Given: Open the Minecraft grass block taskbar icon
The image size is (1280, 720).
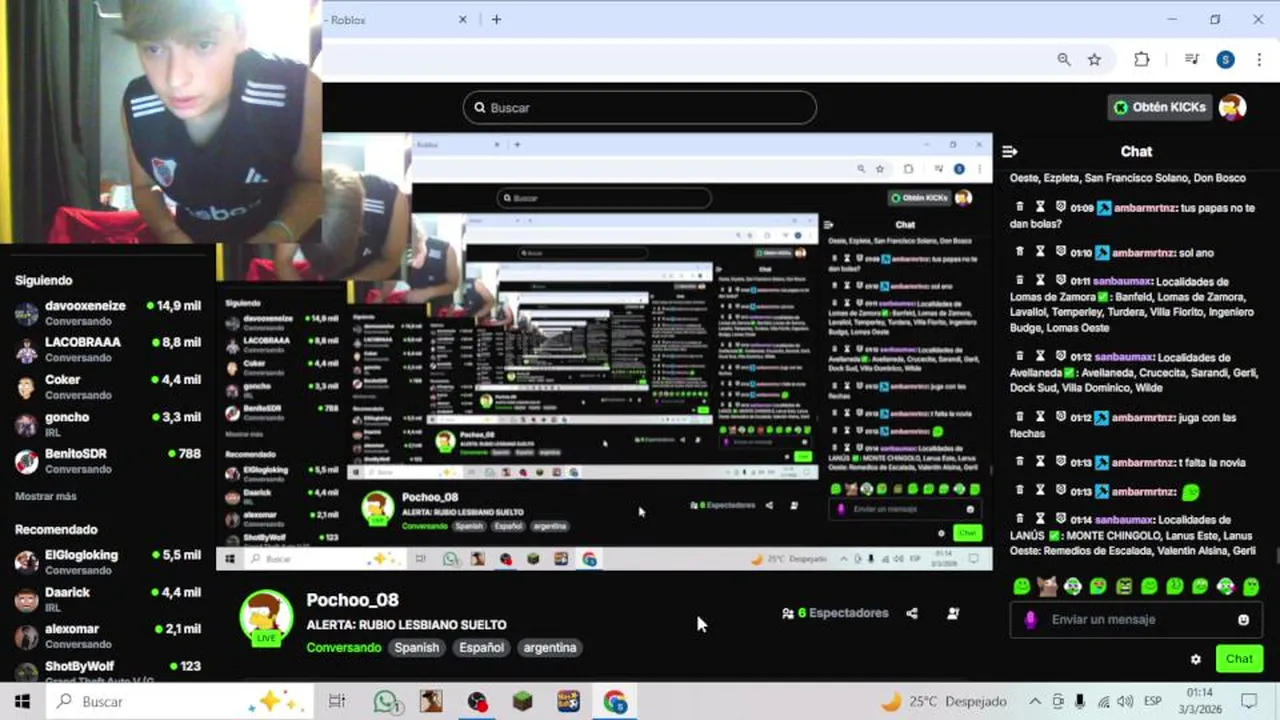Looking at the screenshot, I should click(x=523, y=702).
